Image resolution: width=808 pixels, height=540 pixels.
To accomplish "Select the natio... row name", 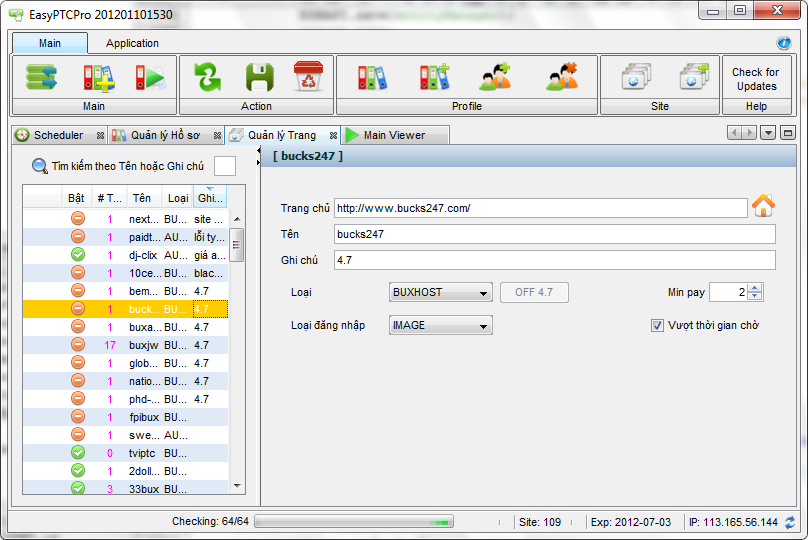I will [144, 381].
